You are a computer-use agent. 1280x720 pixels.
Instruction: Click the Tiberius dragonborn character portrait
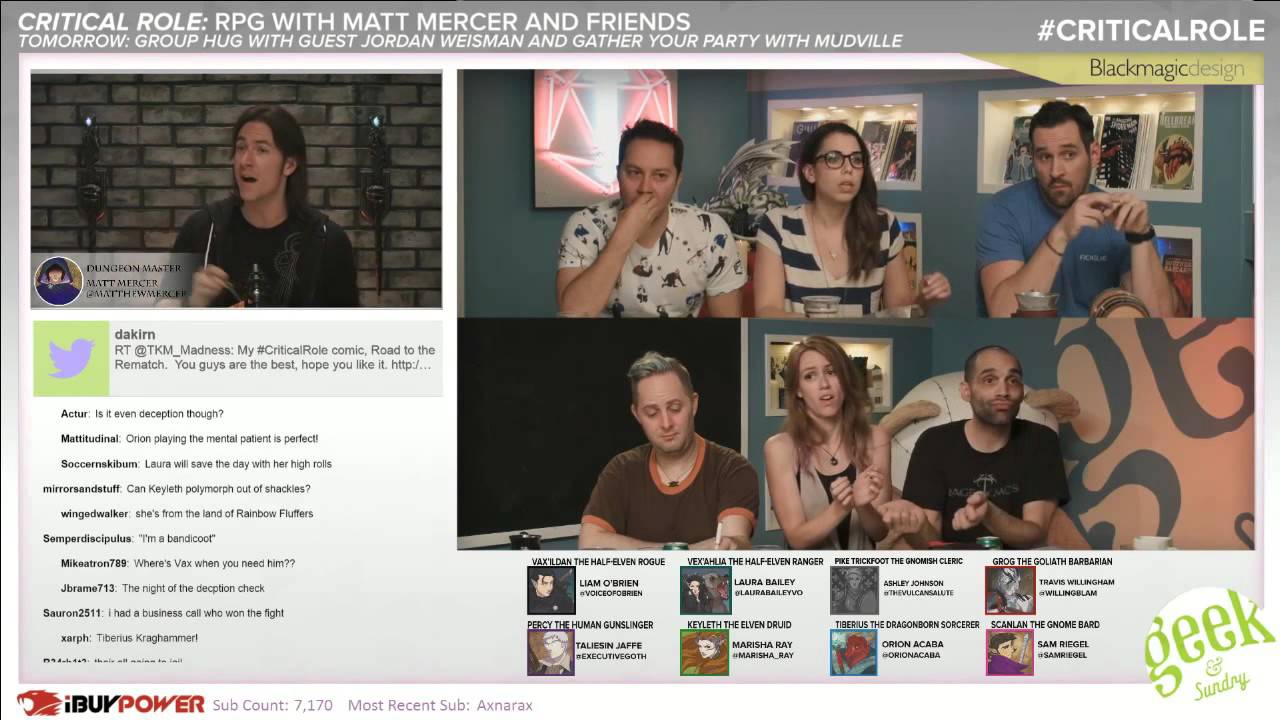[854, 652]
